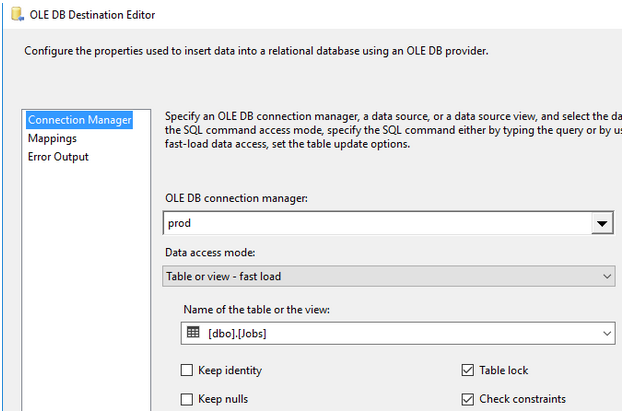Click the "prod" connection manager field
Screen dimensions: 622x412
click(375, 223)
